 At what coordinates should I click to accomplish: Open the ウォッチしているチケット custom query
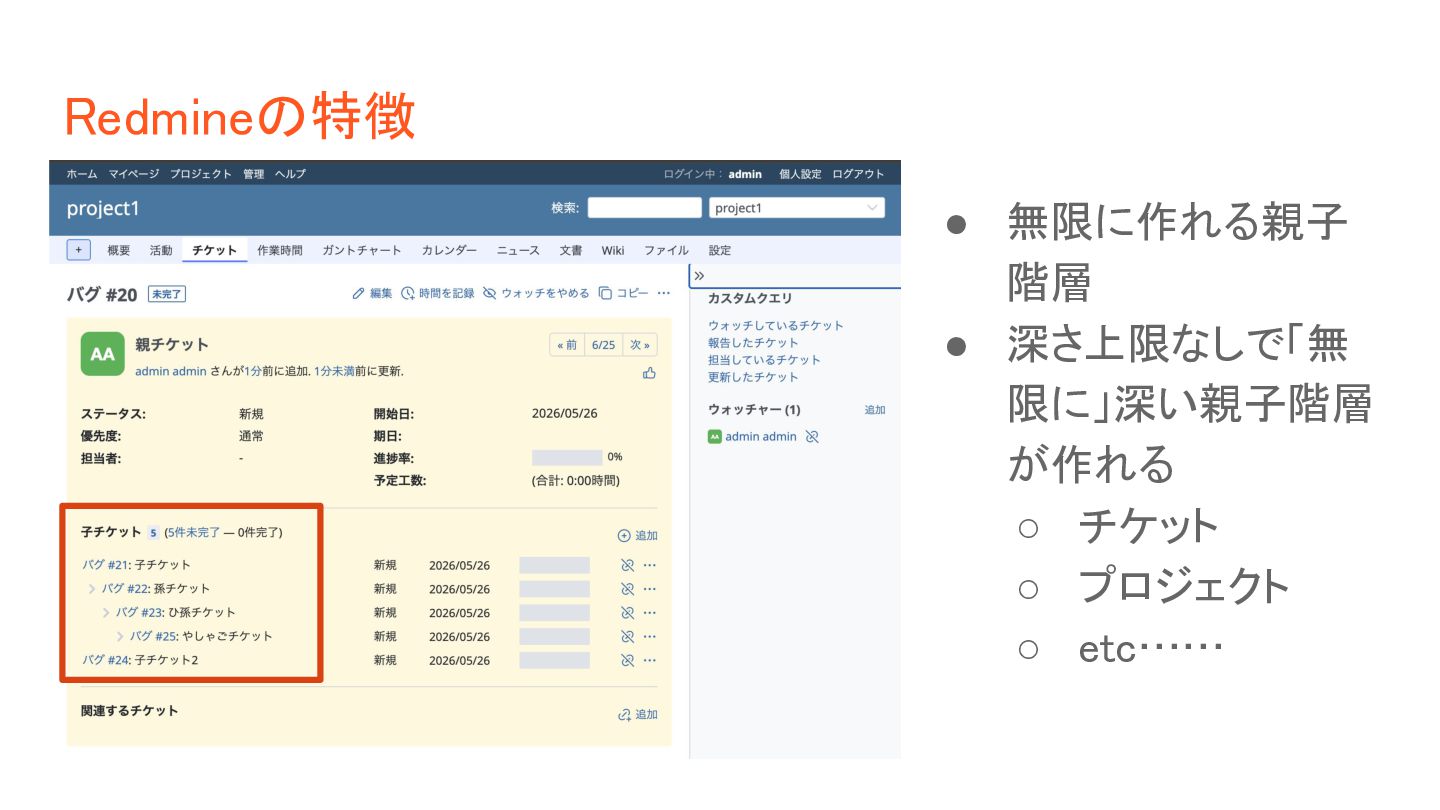click(x=776, y=326)
